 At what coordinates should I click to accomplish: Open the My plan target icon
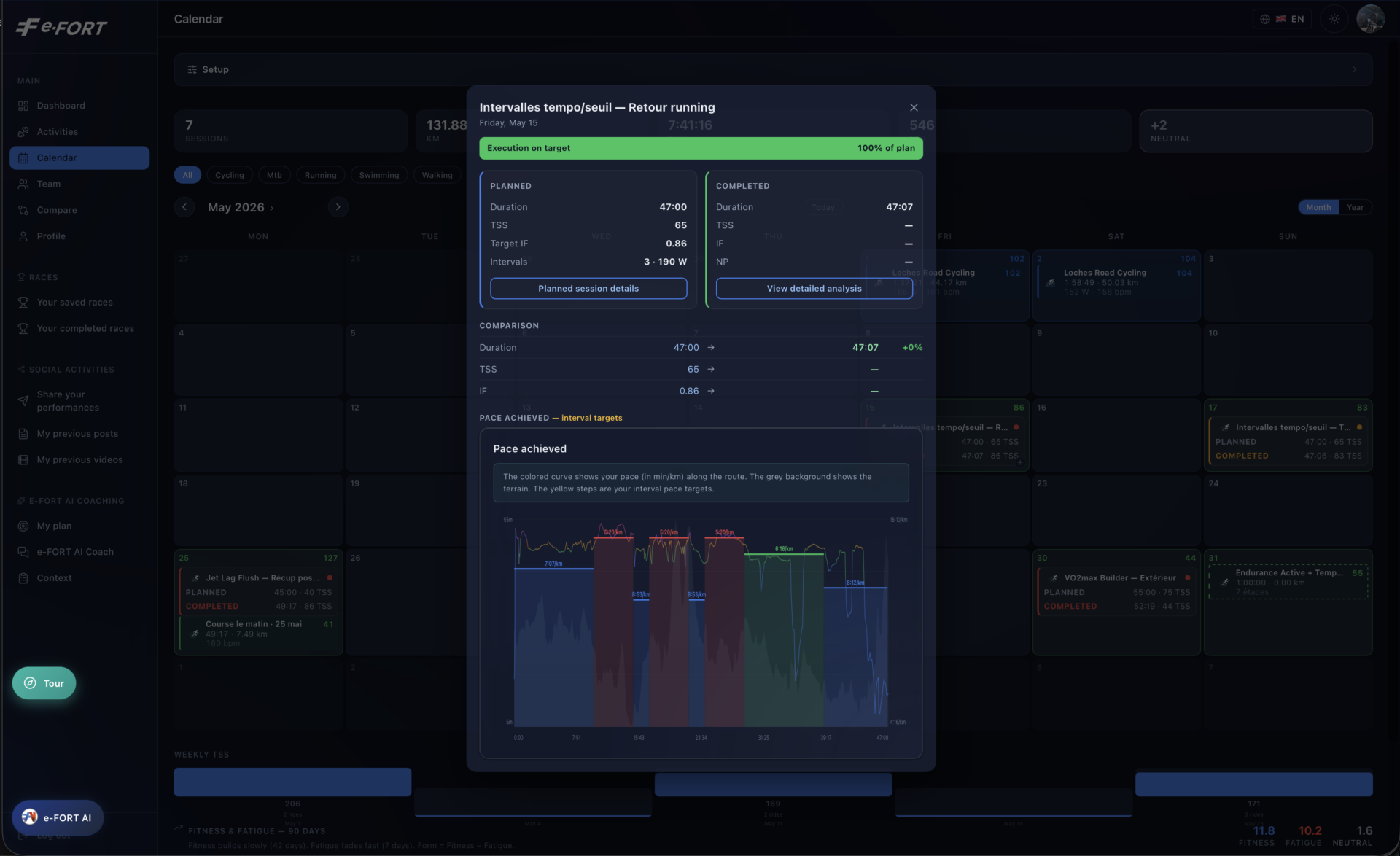click(x=23, y=526)
